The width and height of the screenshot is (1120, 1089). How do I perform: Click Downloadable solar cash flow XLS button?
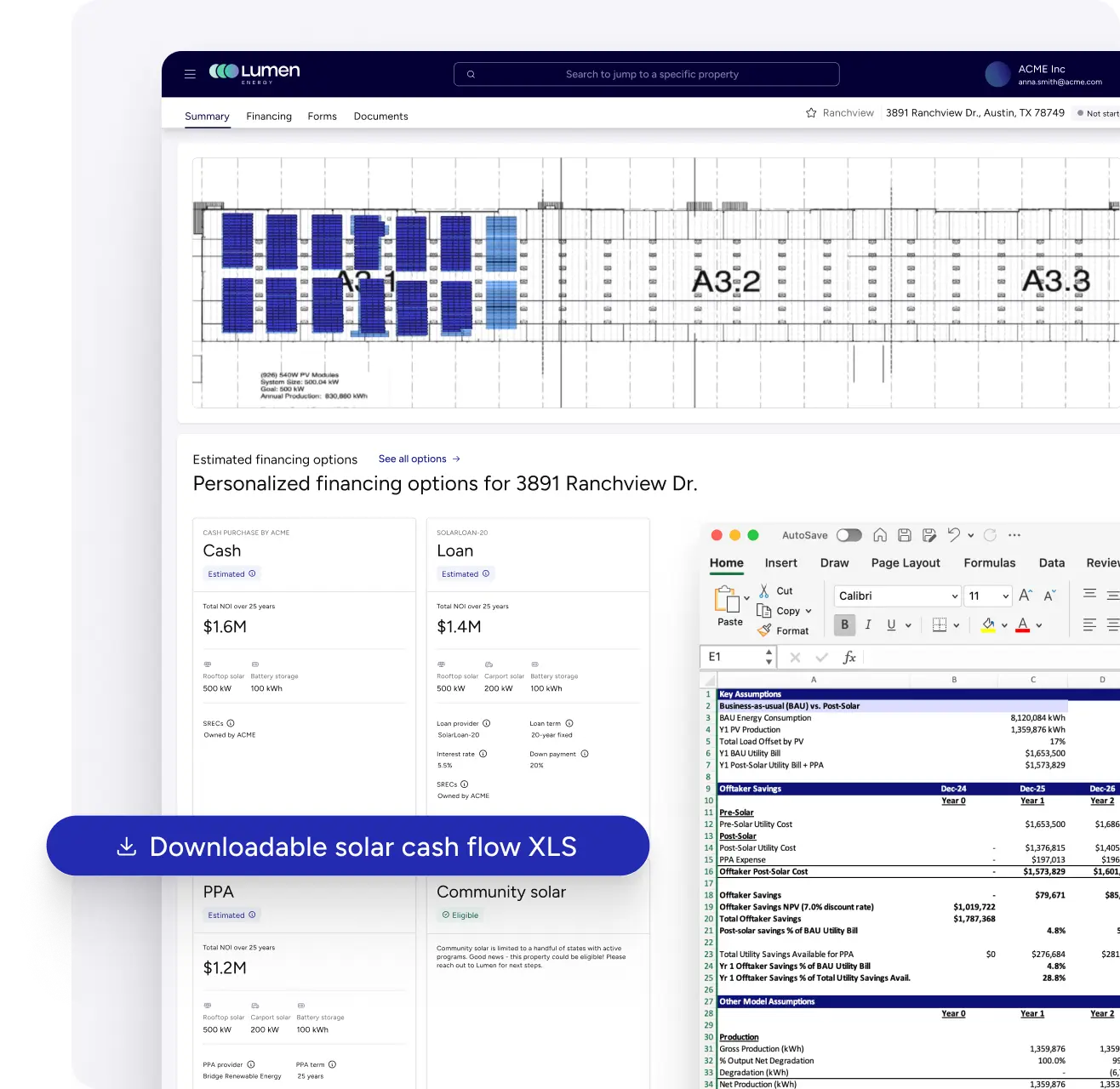(x=348, y=846)
